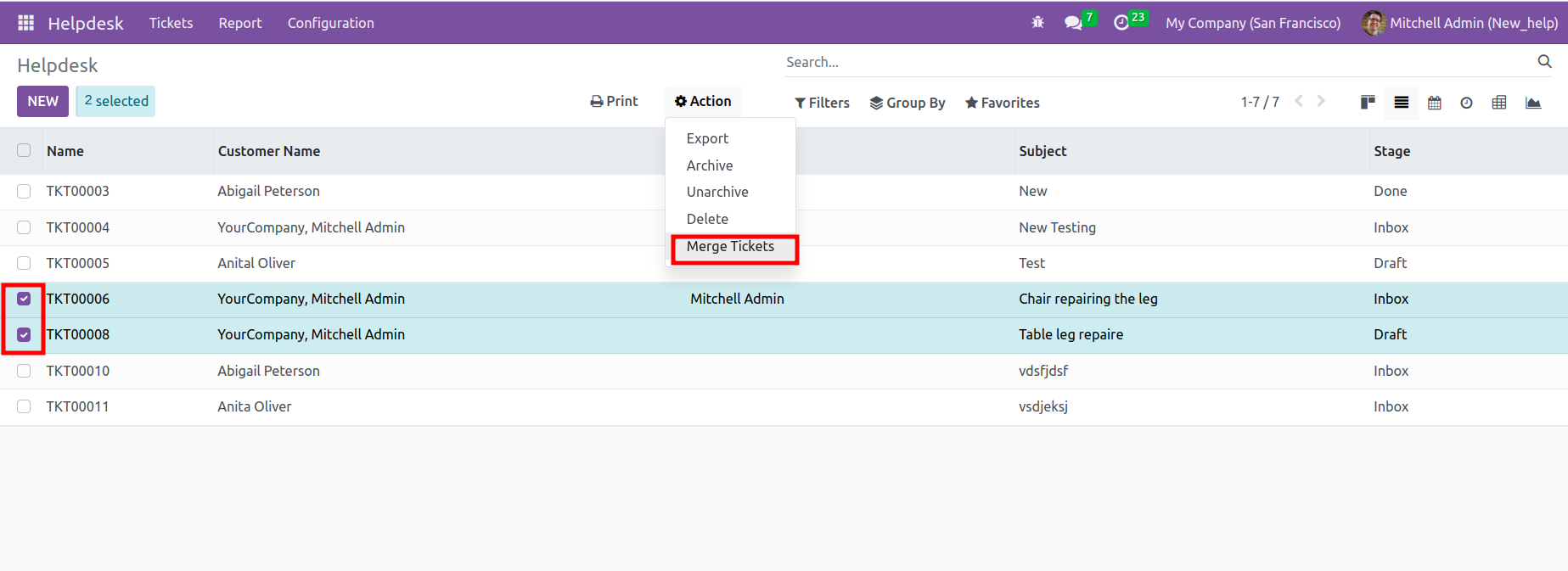Open the debug bug icon
The width and height of the screenshot is (1568, 571).
[1037, 23]
